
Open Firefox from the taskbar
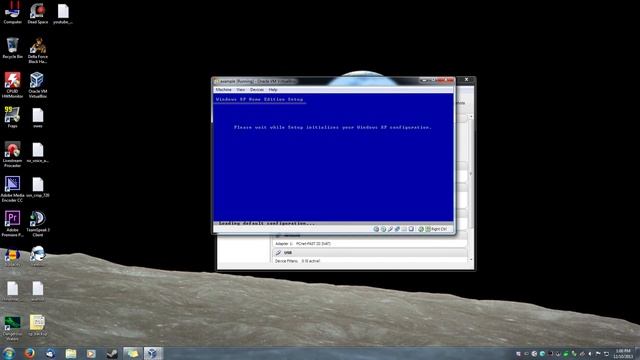point(29,353)
